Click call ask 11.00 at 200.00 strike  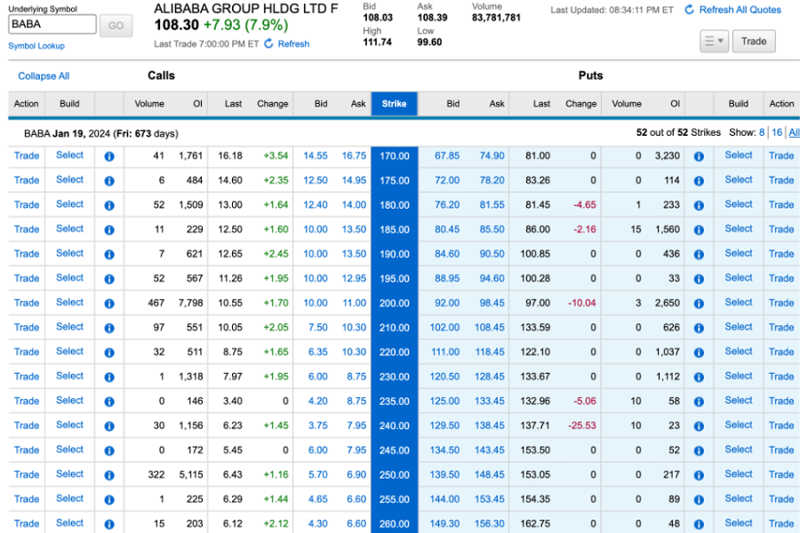click(x=354, y=302)
